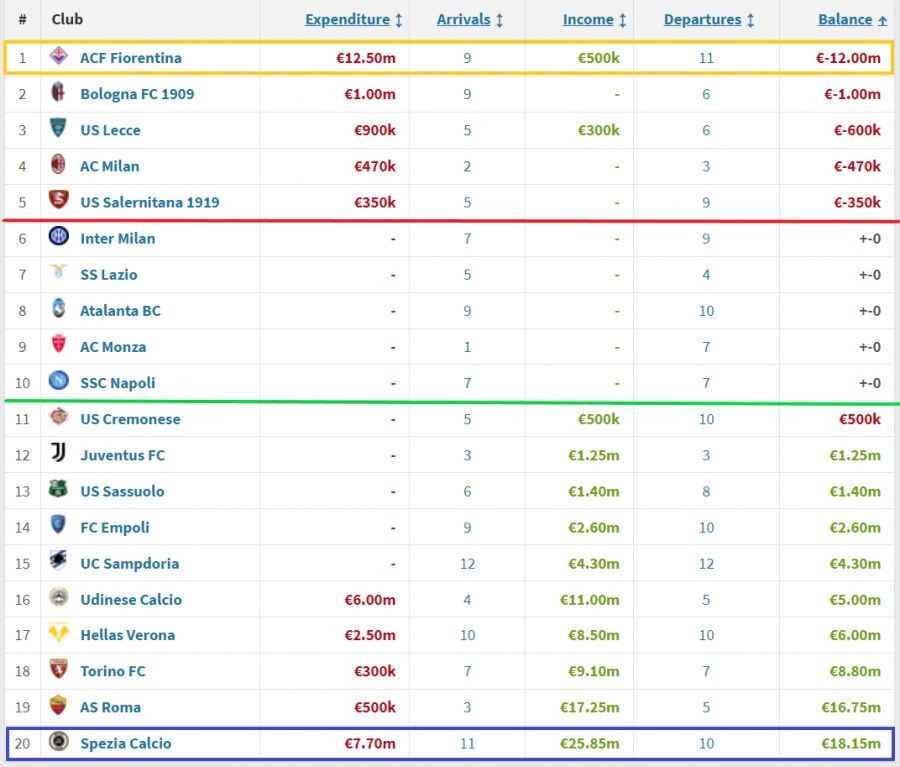The height and width of the screenshot is (767, 900).
Task: Click the Bologna FC 1909 crest icon
Action: tap(59, 94)
